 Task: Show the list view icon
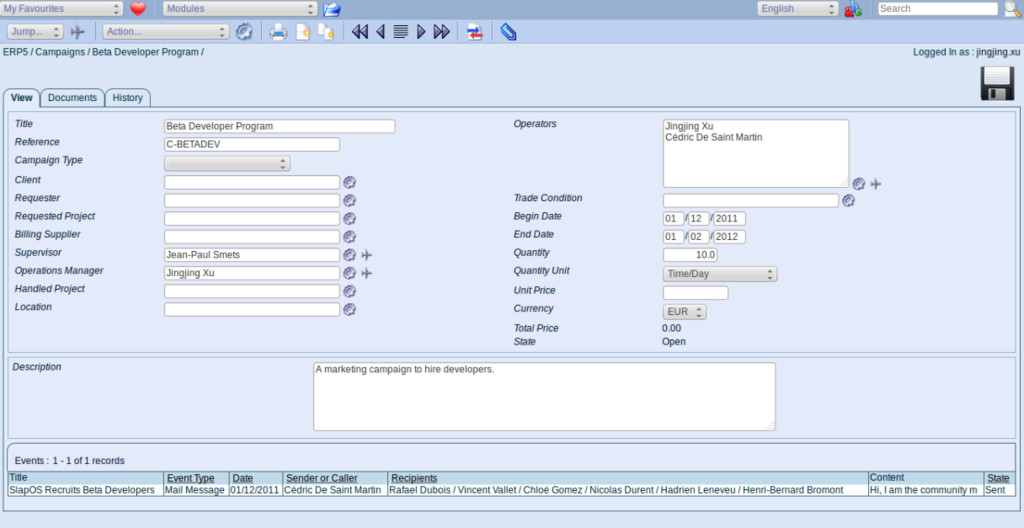(400, 32)
